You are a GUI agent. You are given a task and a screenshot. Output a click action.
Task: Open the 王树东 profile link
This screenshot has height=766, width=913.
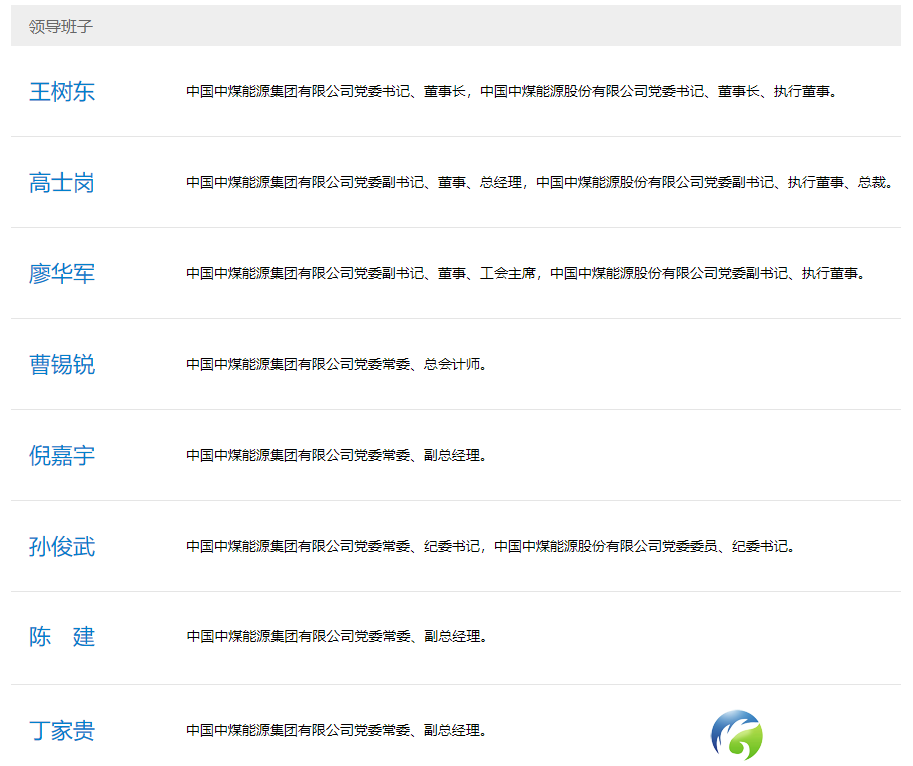tap(62, 91)
